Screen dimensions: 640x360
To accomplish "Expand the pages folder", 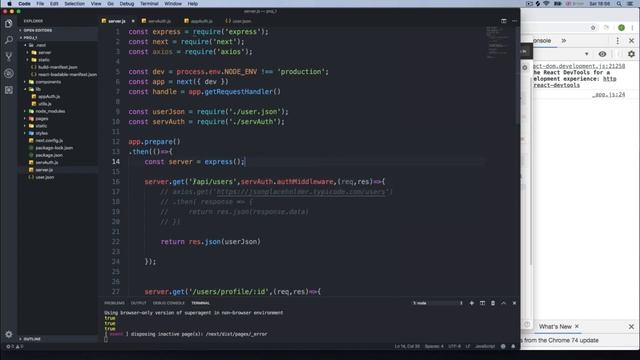I will [41, 118].
